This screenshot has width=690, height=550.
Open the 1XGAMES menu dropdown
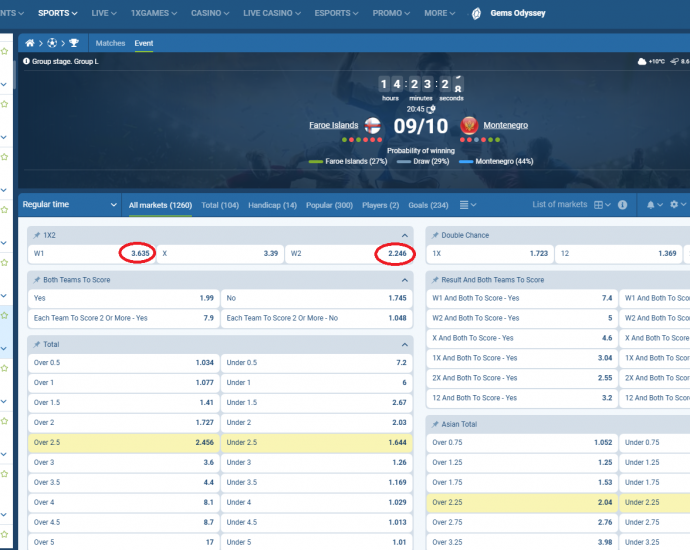pos(154,13)
